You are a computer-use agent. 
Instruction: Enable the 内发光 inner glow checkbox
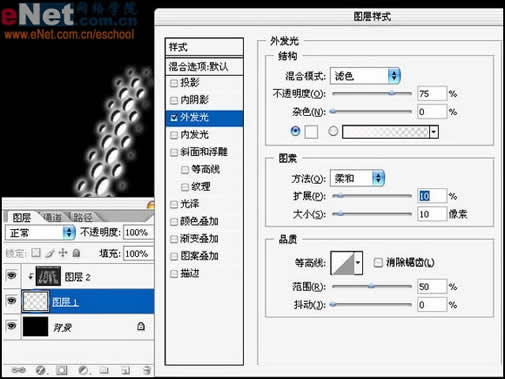tap(174, 135)
